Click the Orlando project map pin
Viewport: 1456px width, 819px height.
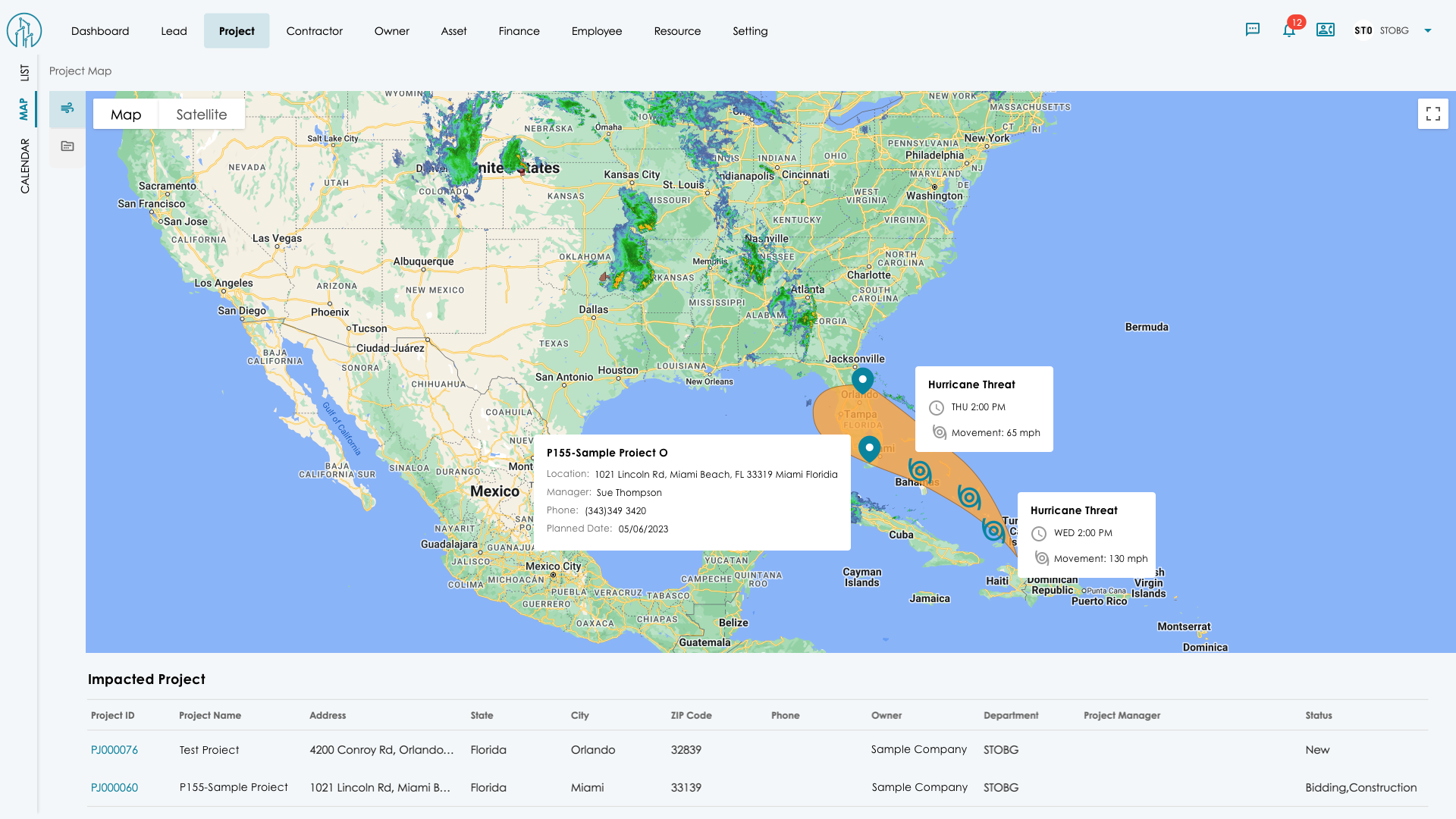click(862, 379)
